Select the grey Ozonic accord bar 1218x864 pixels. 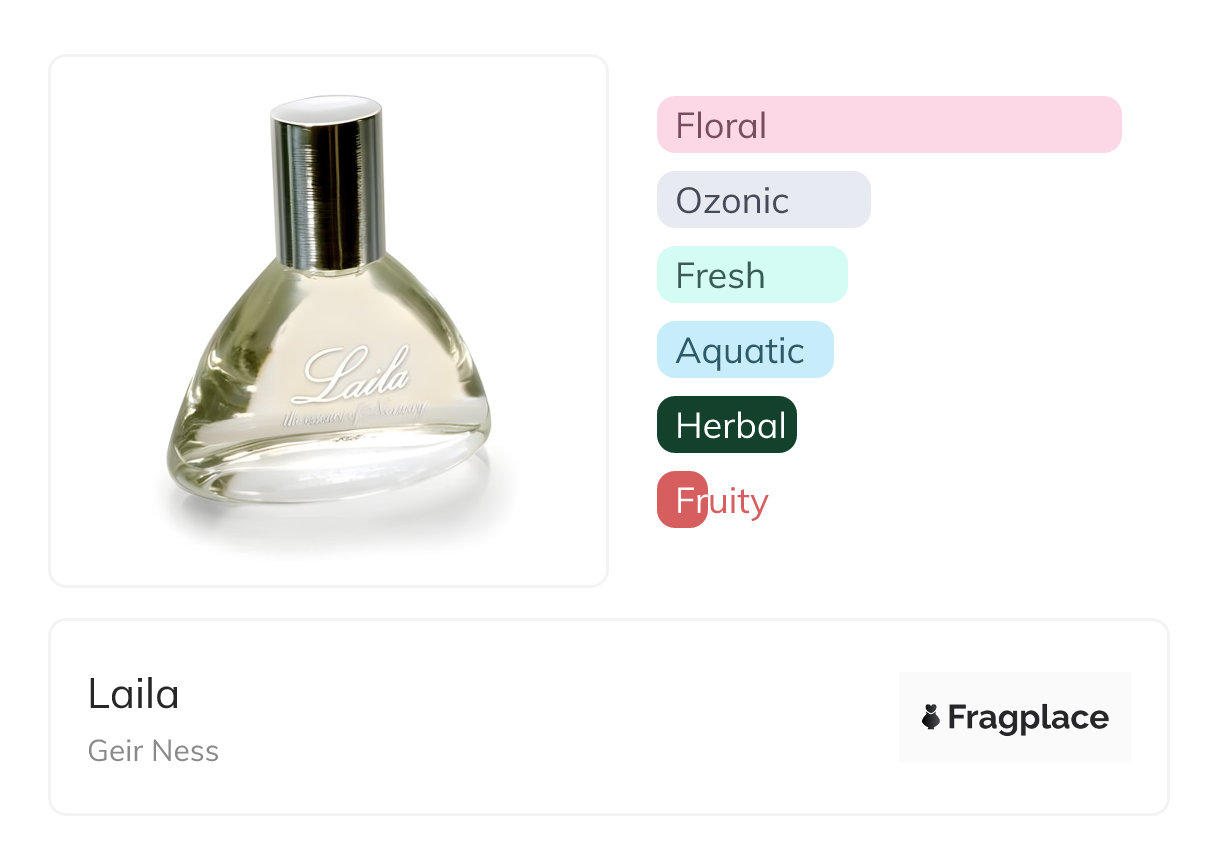(763, 200)
